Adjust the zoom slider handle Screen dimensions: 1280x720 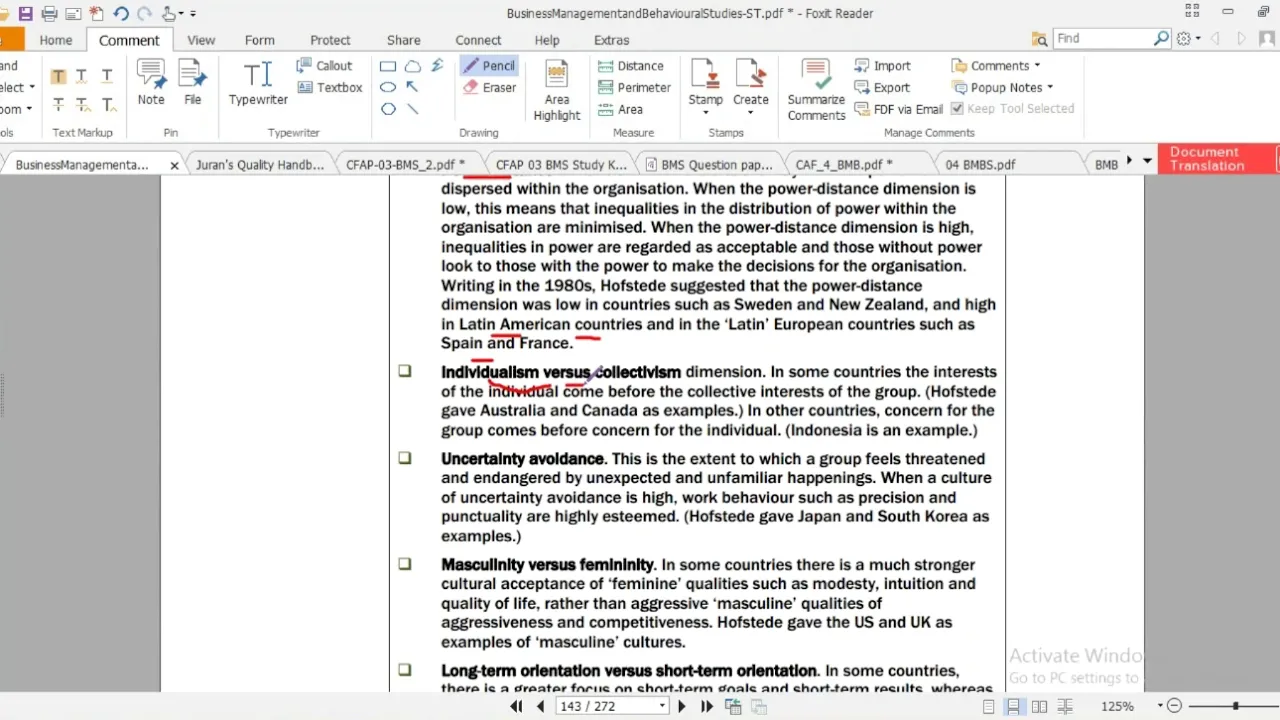1236,706
